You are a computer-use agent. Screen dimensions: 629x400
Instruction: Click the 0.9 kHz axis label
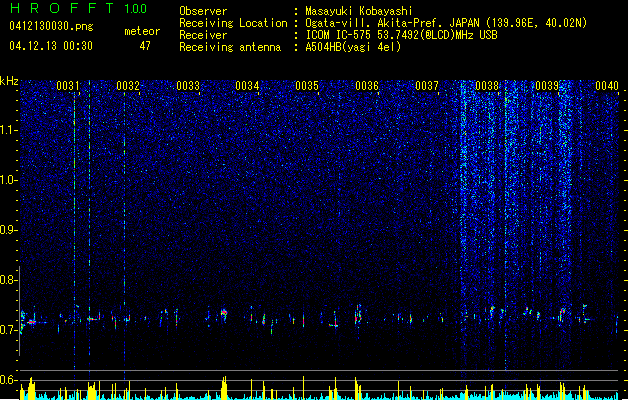pyautogui.click(x=8, y=230)
